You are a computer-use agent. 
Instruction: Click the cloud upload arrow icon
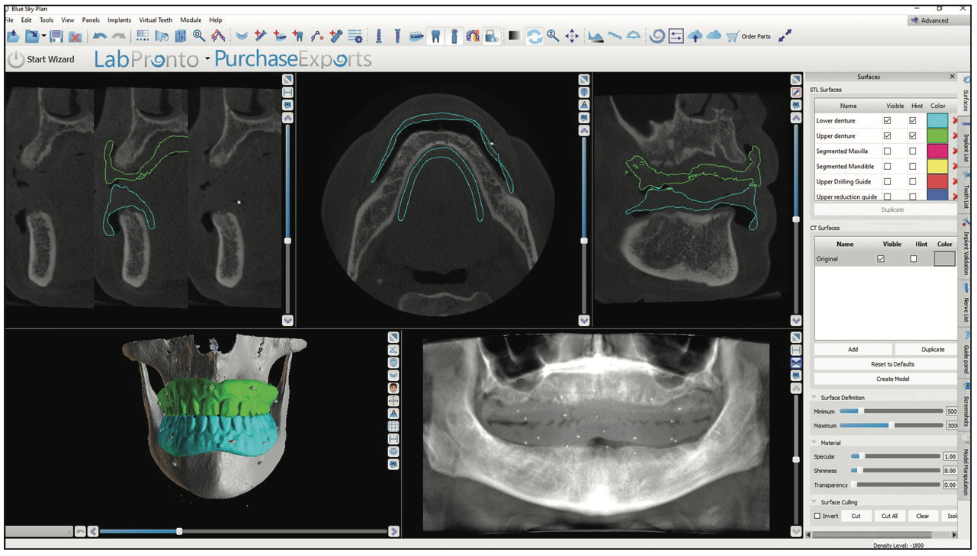tap(695, 36)
